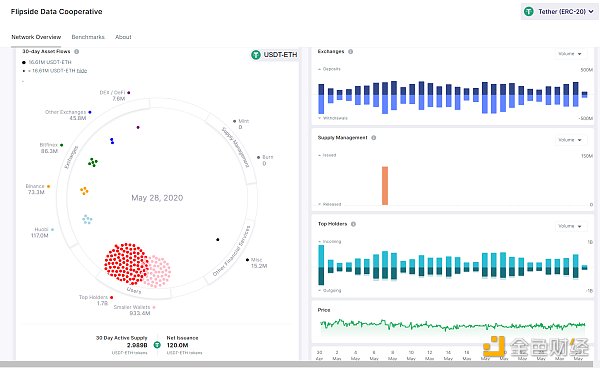Open the Tether (ERC-20) asset dropdown
The height and width of the screenshot is (368, 600).
(559, 11)
